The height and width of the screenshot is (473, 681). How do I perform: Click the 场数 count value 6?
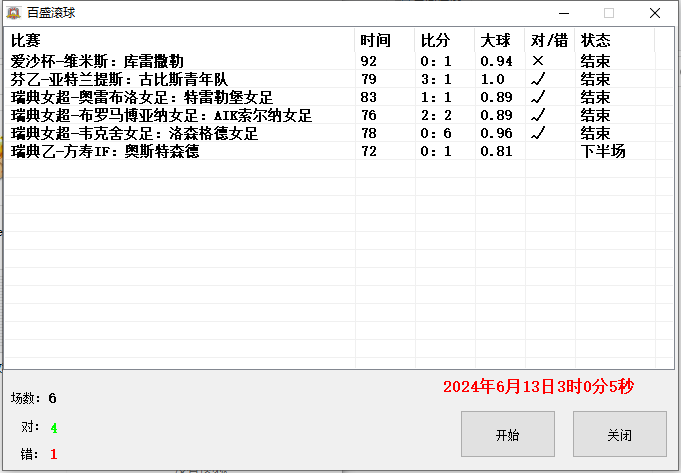(53, 398)
